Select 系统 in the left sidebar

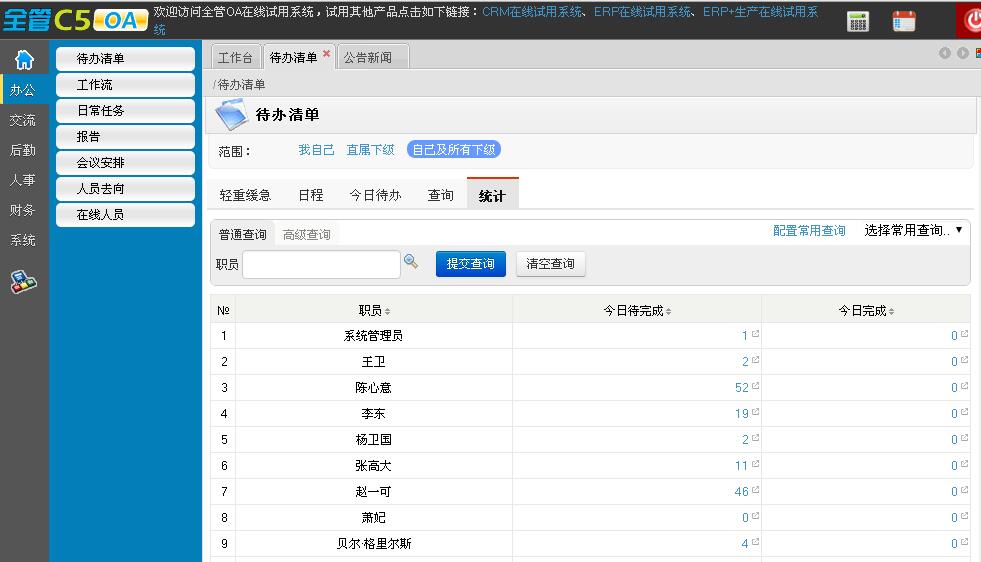click(23, 240)
